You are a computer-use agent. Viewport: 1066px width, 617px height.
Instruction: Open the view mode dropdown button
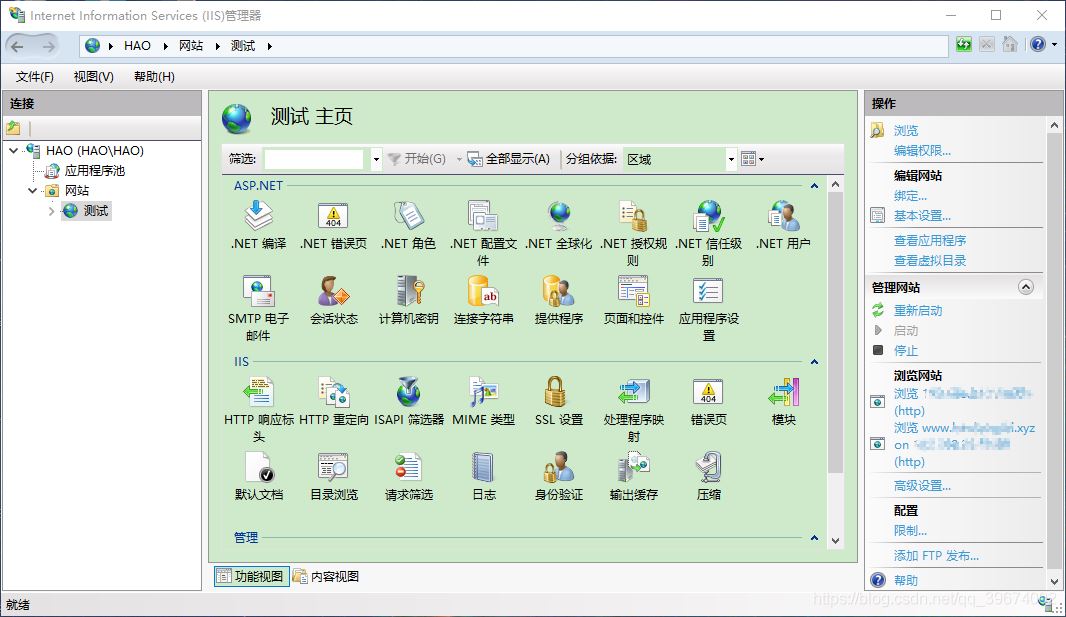(x=753, y=159)
